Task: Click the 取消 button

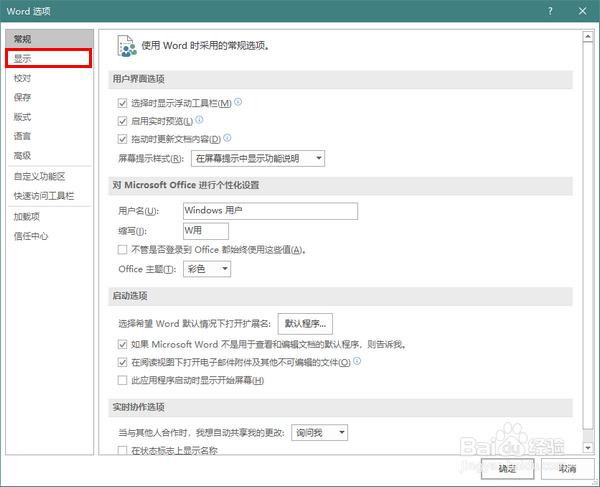Action: click(x=567, y=468)
